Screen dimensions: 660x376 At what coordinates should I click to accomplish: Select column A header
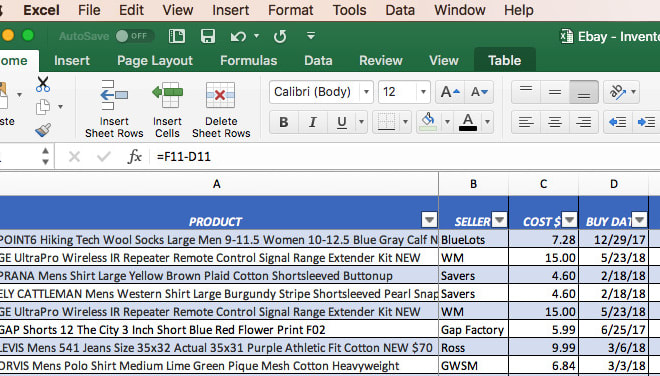[216, 184]
